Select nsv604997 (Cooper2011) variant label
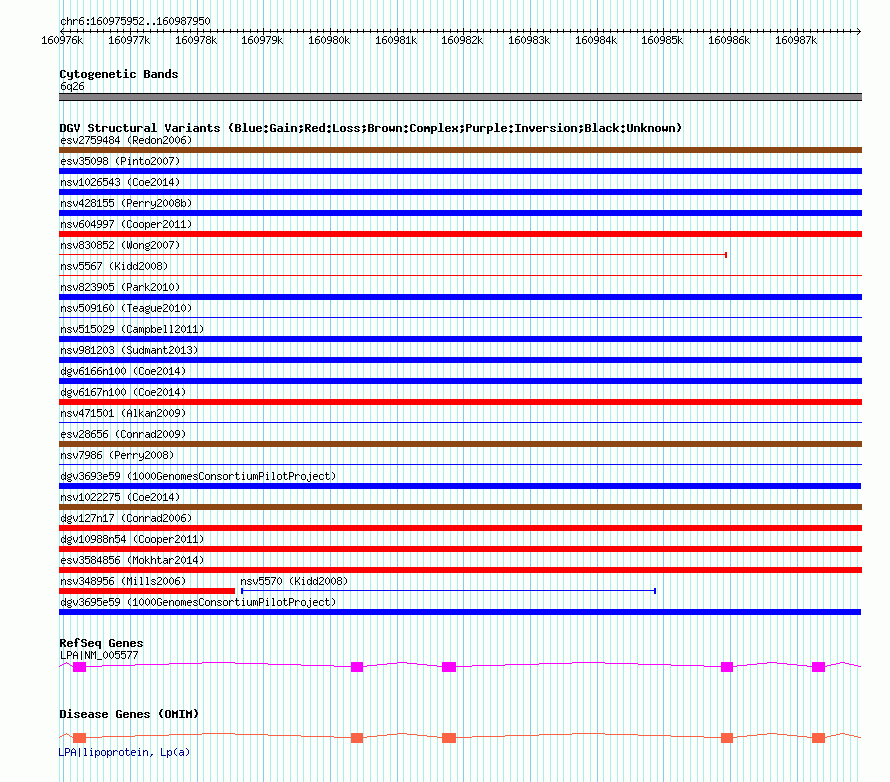Screen dimensions: 890x782 (126, 224)
